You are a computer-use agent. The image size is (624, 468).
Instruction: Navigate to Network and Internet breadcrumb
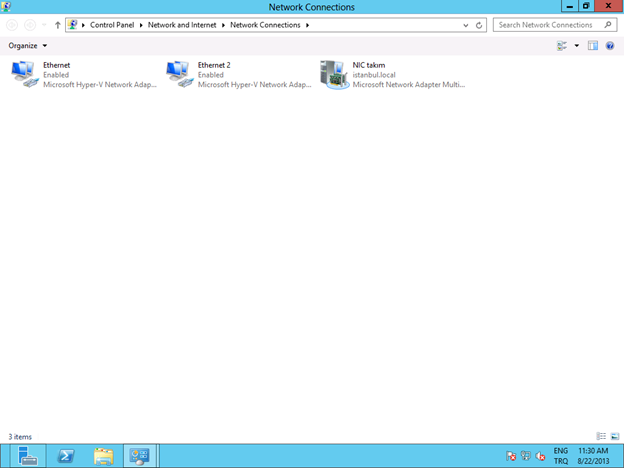[182, 25]
